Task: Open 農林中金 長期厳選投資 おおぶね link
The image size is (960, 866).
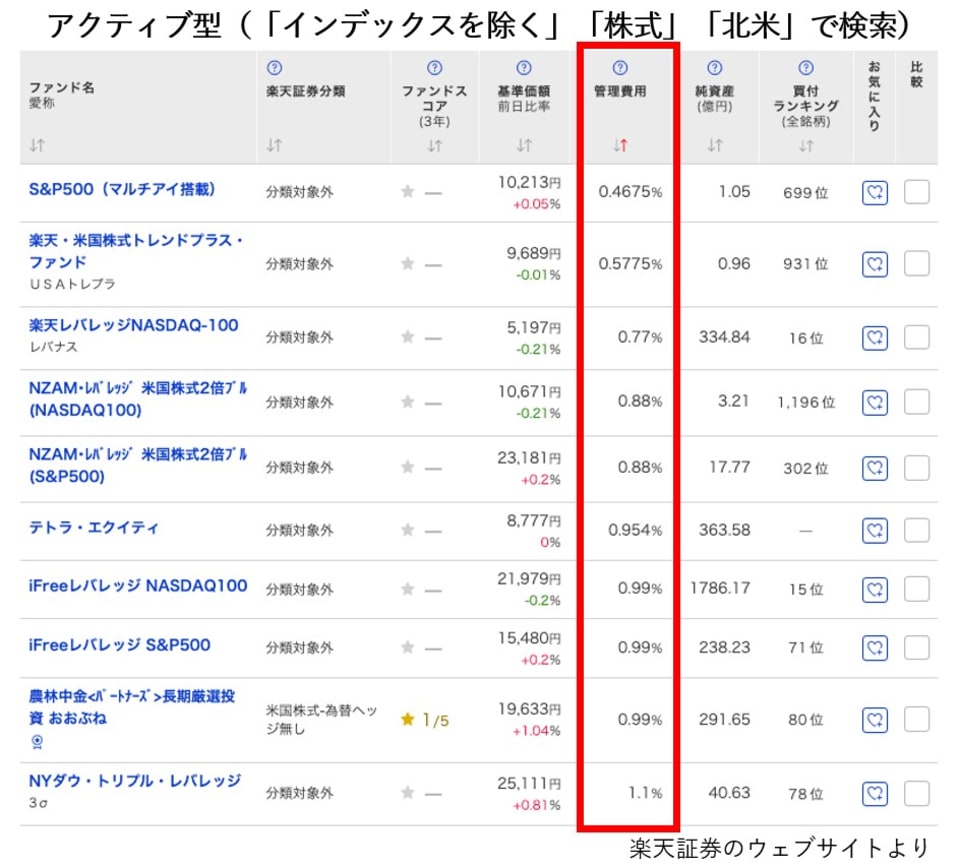Action: tap(132, 707)
